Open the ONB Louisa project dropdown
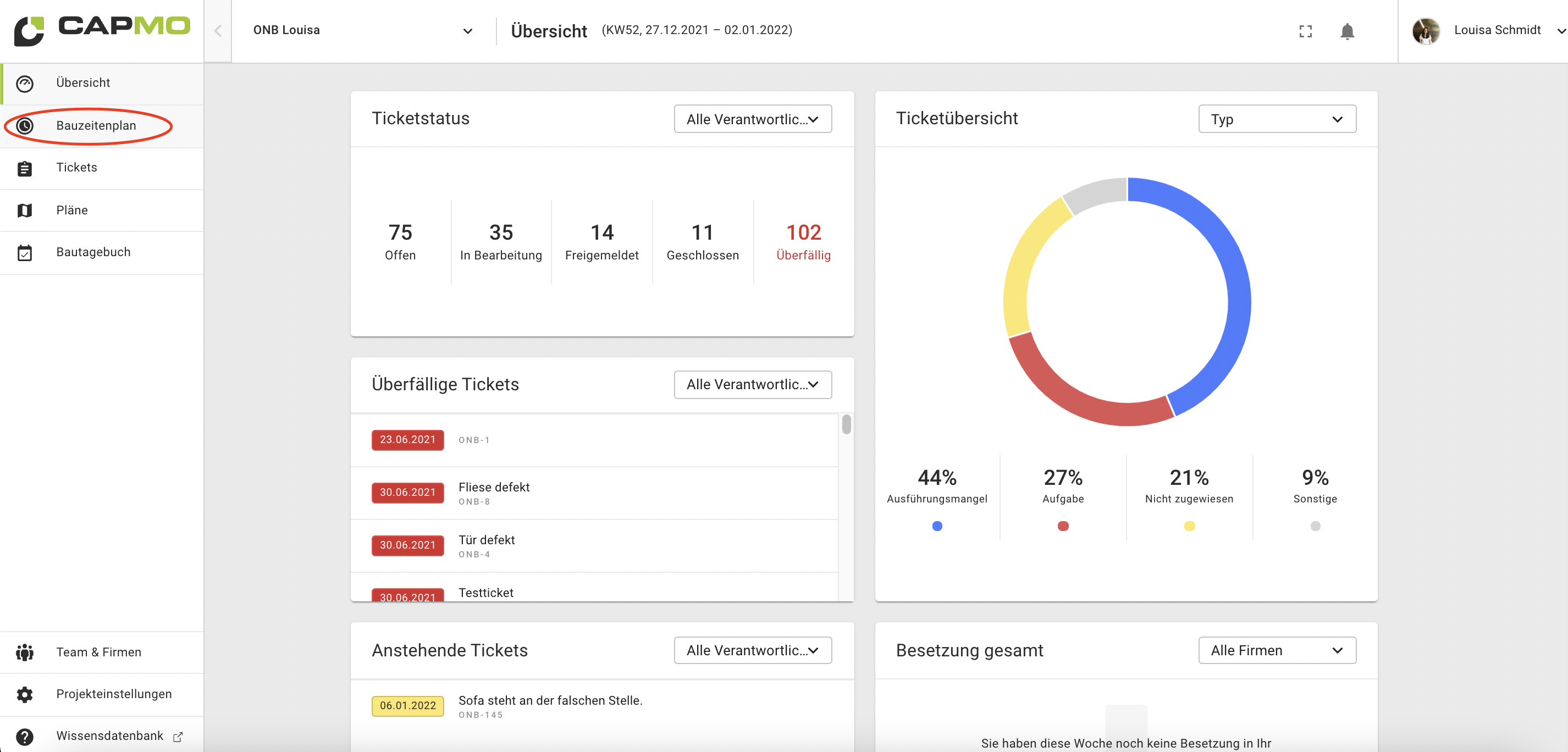 pos(362,30)
